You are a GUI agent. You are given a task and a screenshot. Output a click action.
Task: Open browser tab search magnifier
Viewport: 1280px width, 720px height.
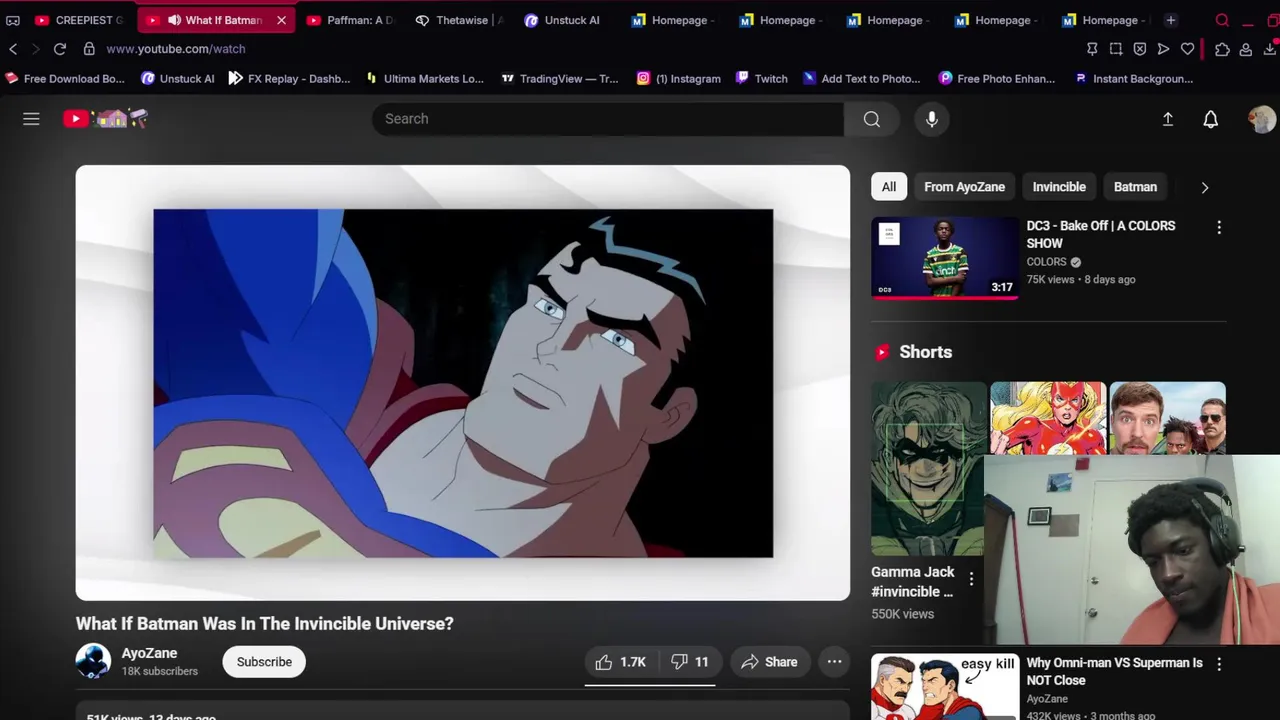tap(1222, 20)
